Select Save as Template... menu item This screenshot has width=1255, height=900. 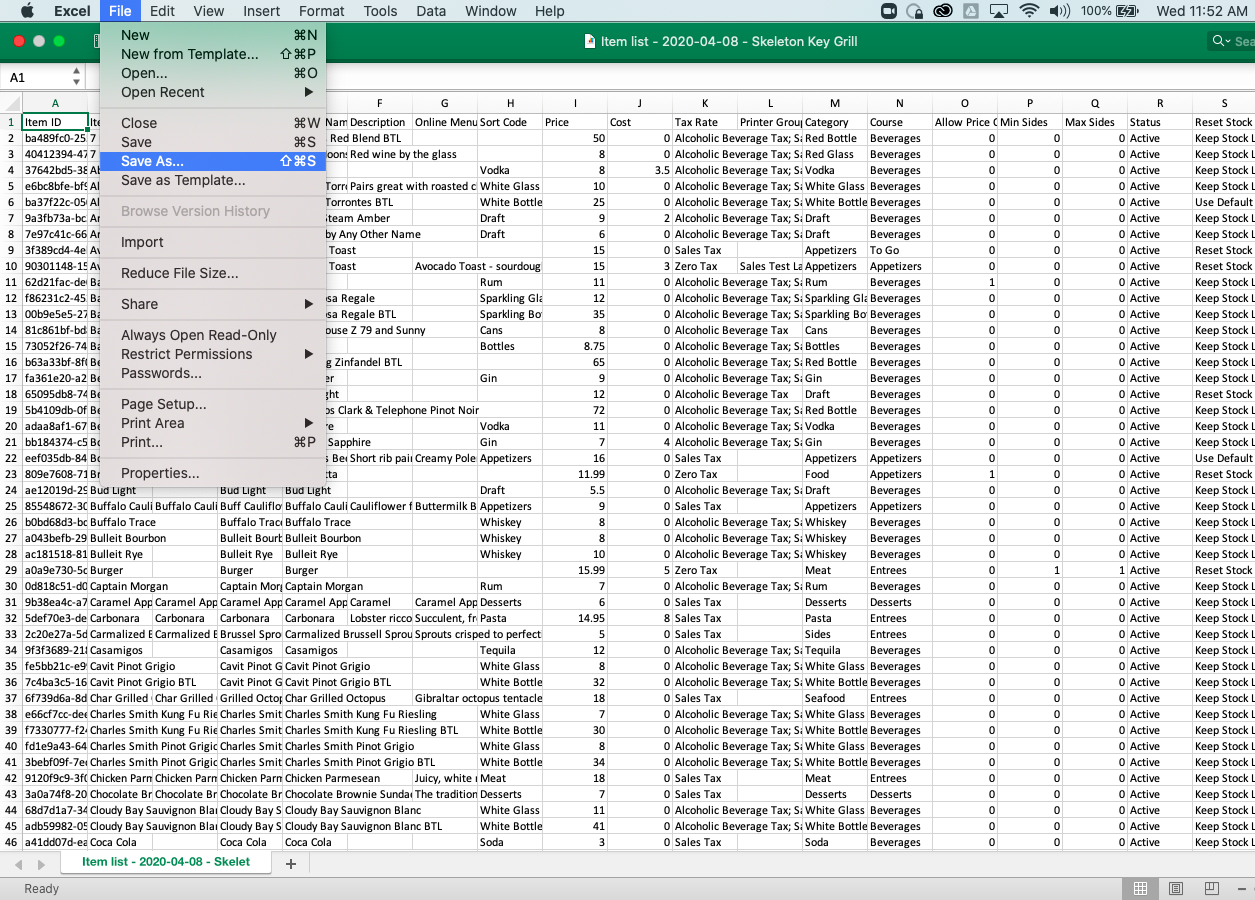click(x=213, y=180)
